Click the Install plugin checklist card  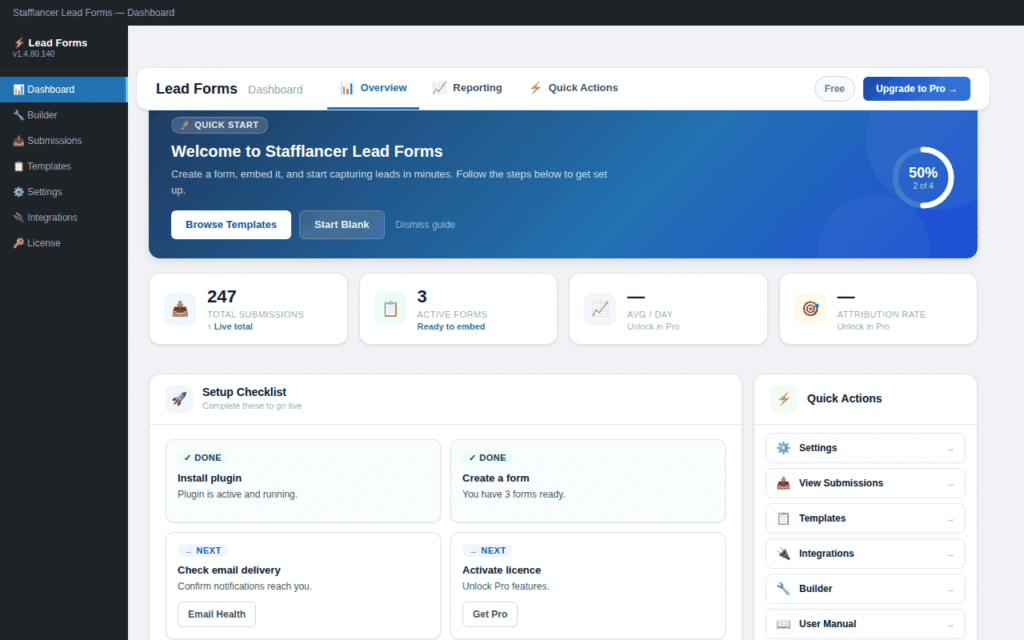tap(303, 481)
